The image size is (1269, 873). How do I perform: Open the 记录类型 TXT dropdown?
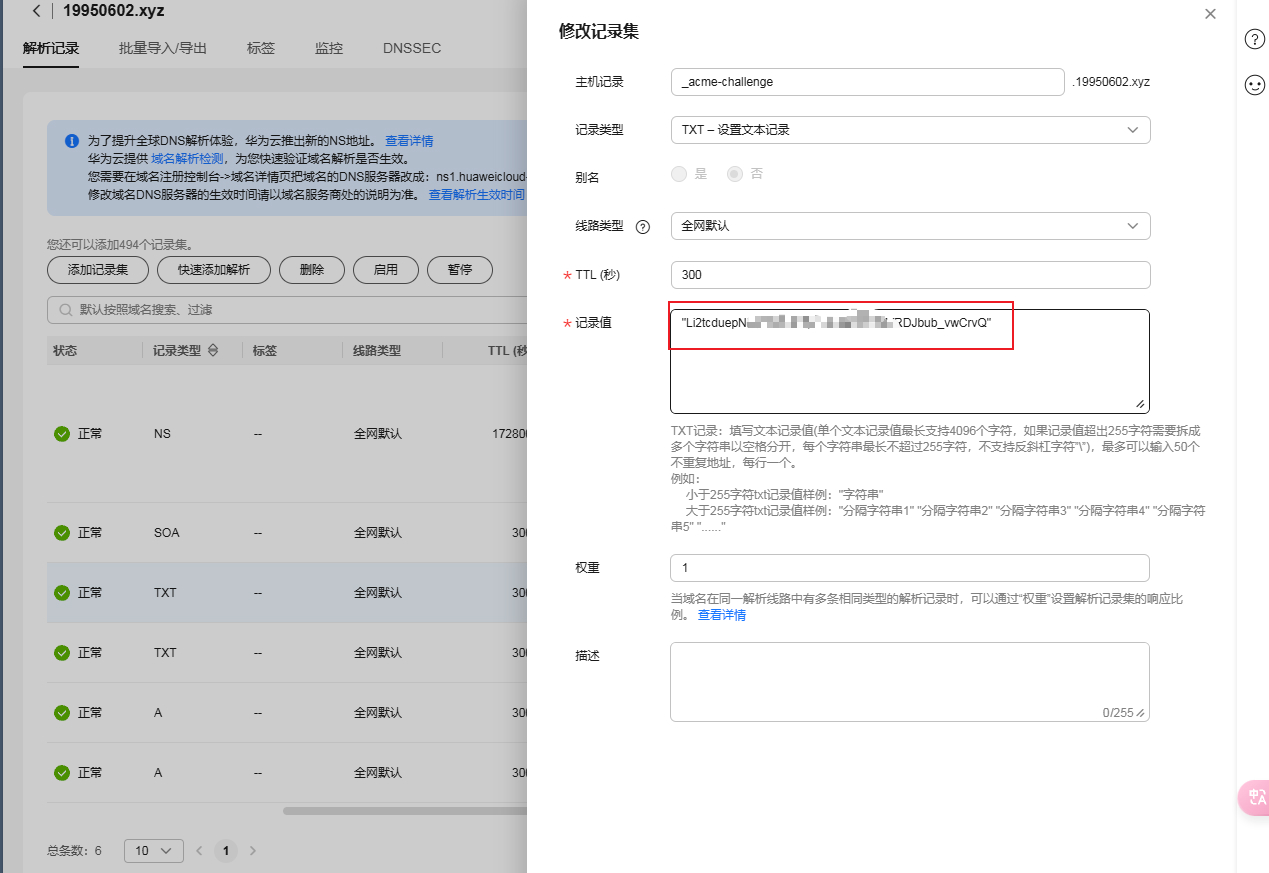point(910,130)
